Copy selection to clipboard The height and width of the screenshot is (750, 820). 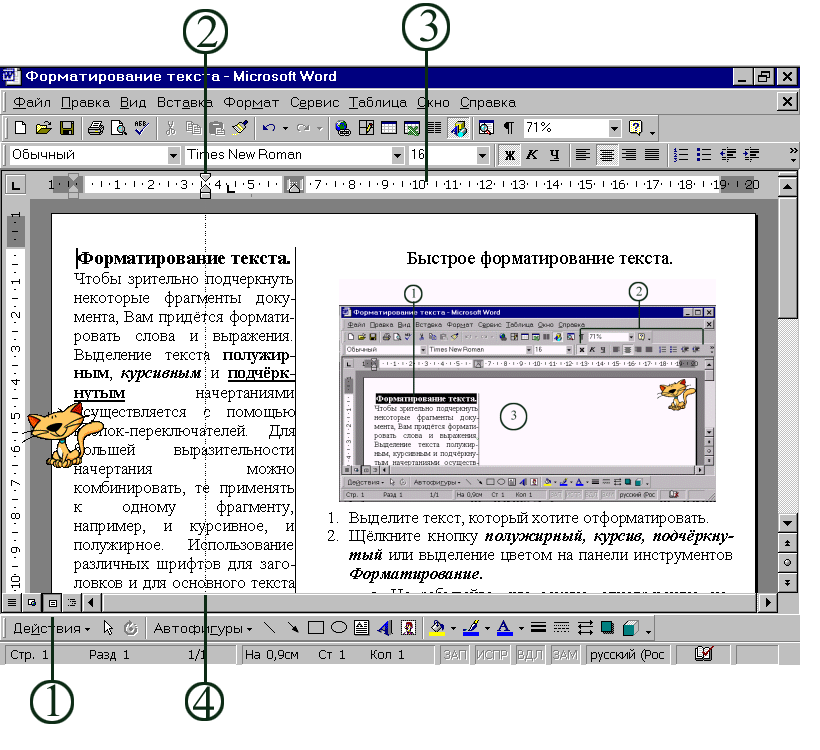193,128
